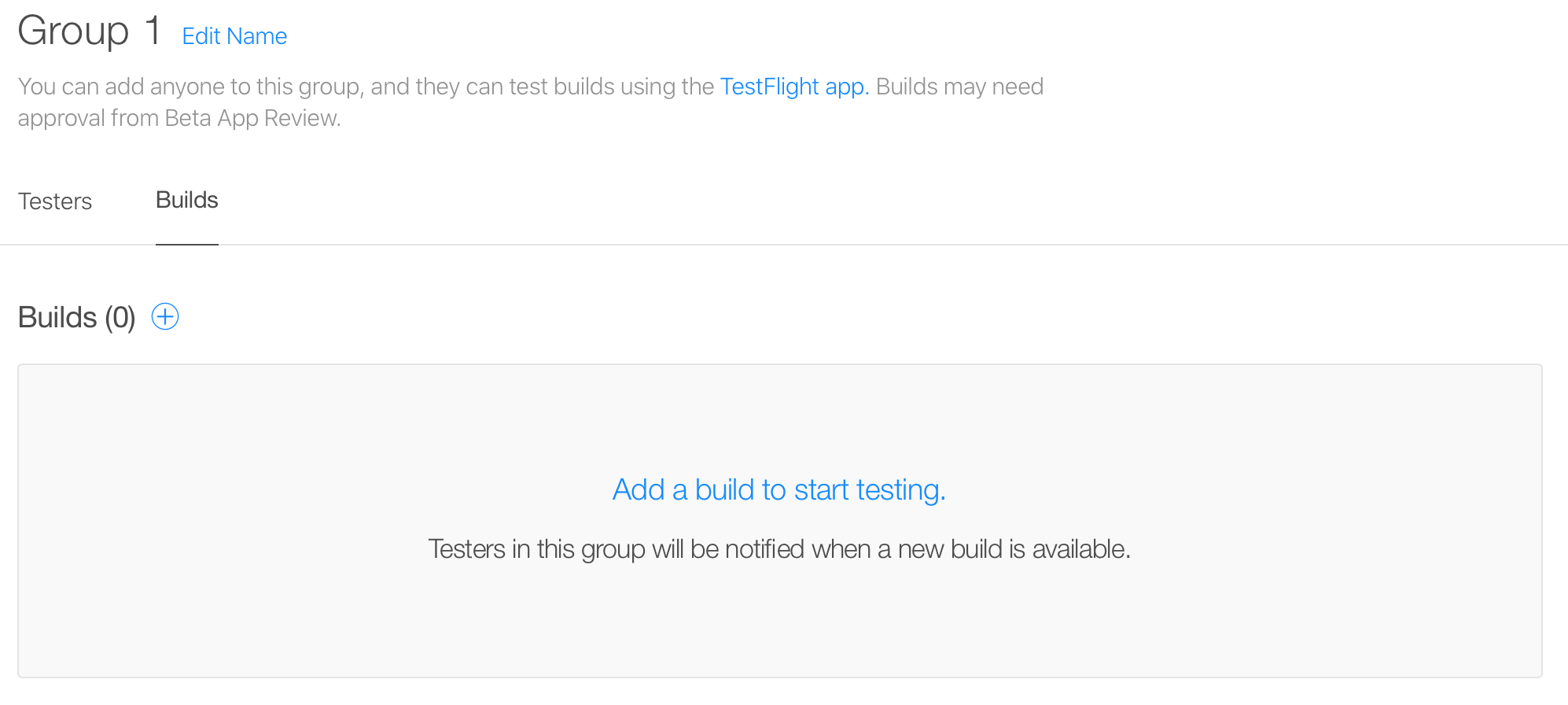Viewport: 1568px width, 705px height.
Task: Click 'Add a build to start testing.'
Action: (x=778, y=490)
